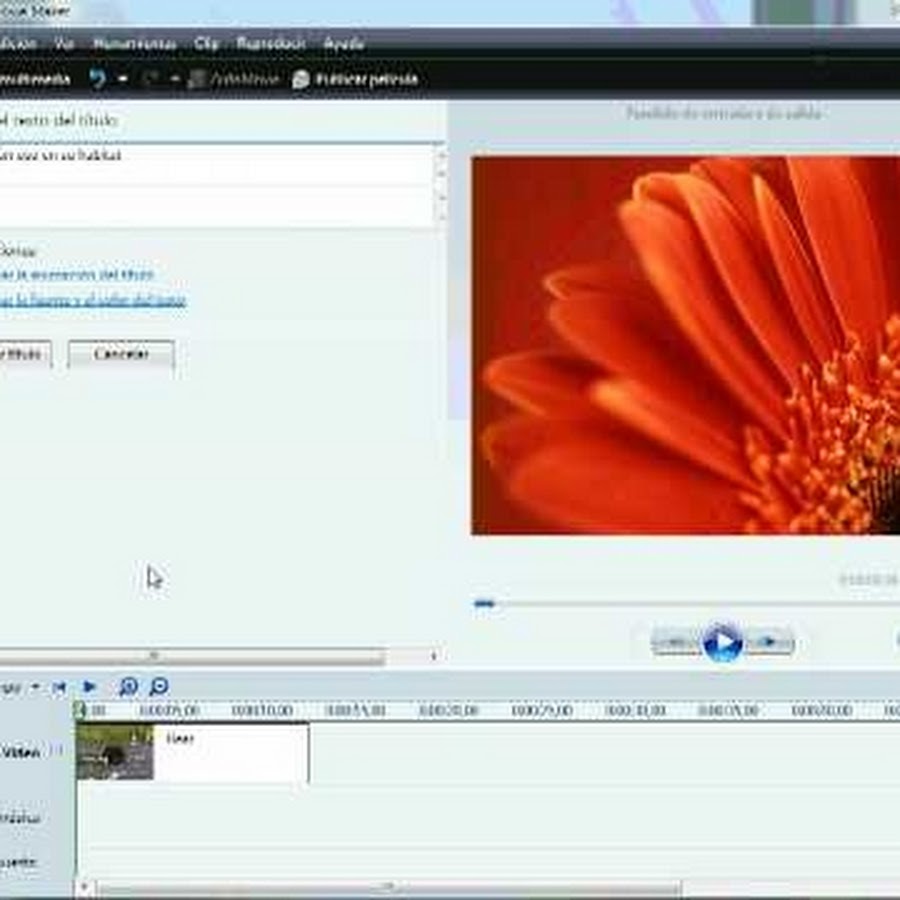
Task: Expand the timeline view dropdown arrow
Action: coord(36,687)
